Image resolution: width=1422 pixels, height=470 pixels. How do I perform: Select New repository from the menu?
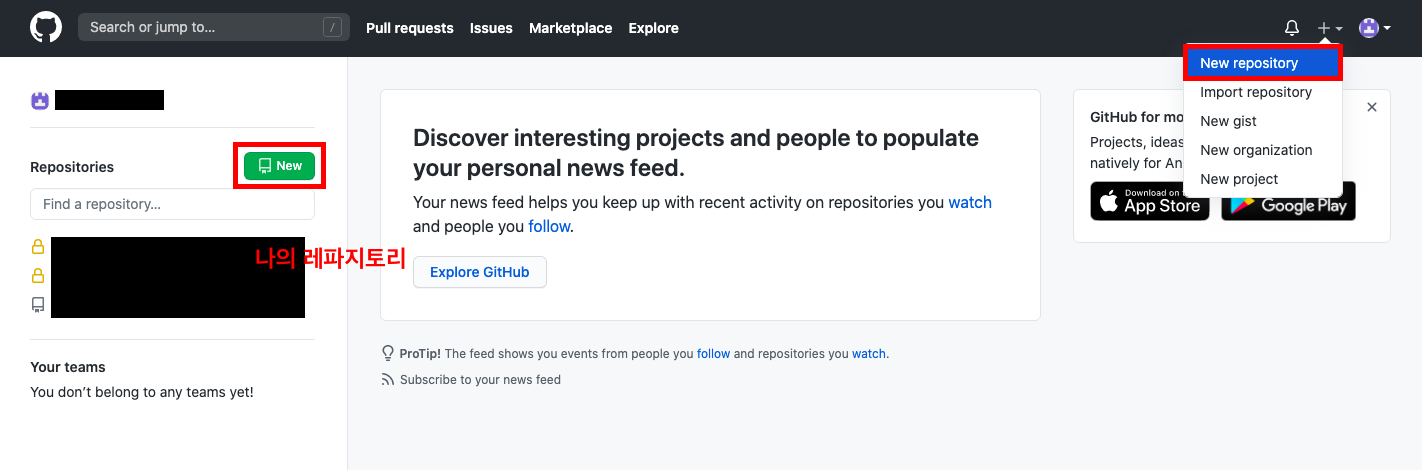pos(1249,63)
